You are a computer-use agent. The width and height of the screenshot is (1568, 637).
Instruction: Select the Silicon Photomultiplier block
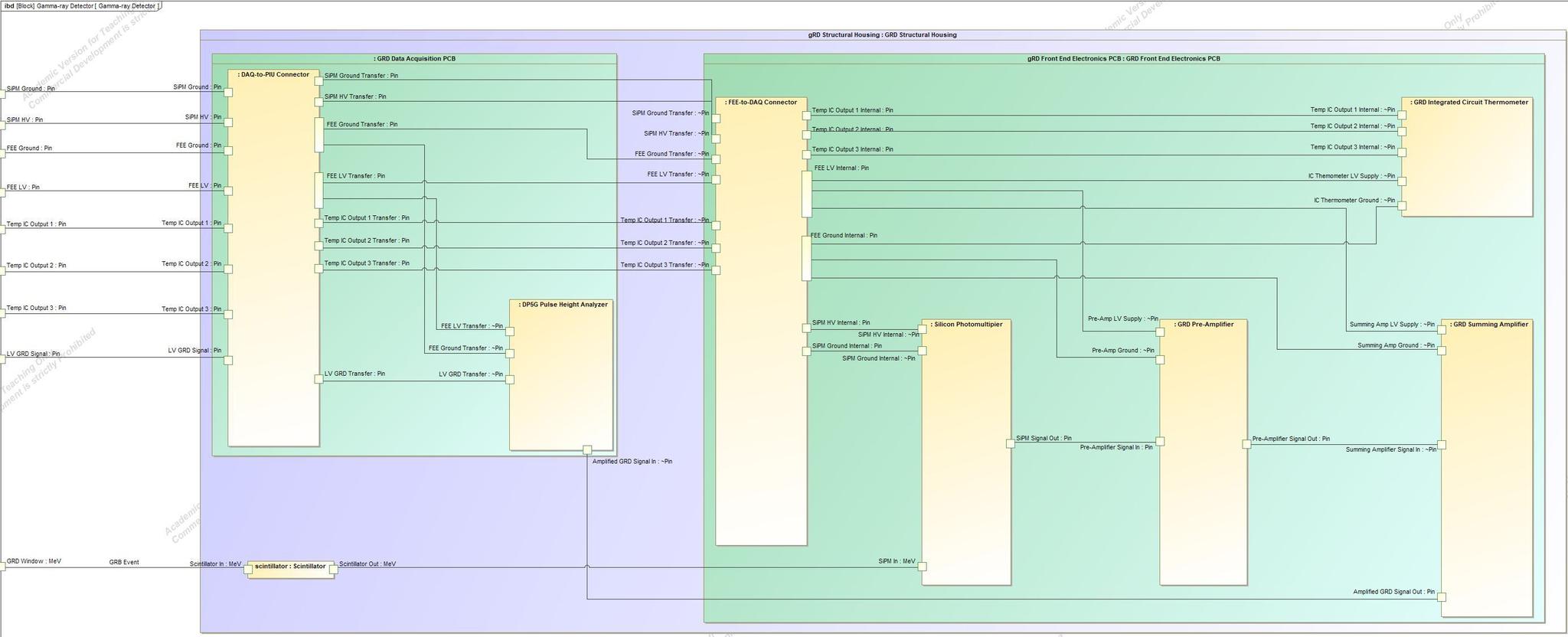coord(966,452)
